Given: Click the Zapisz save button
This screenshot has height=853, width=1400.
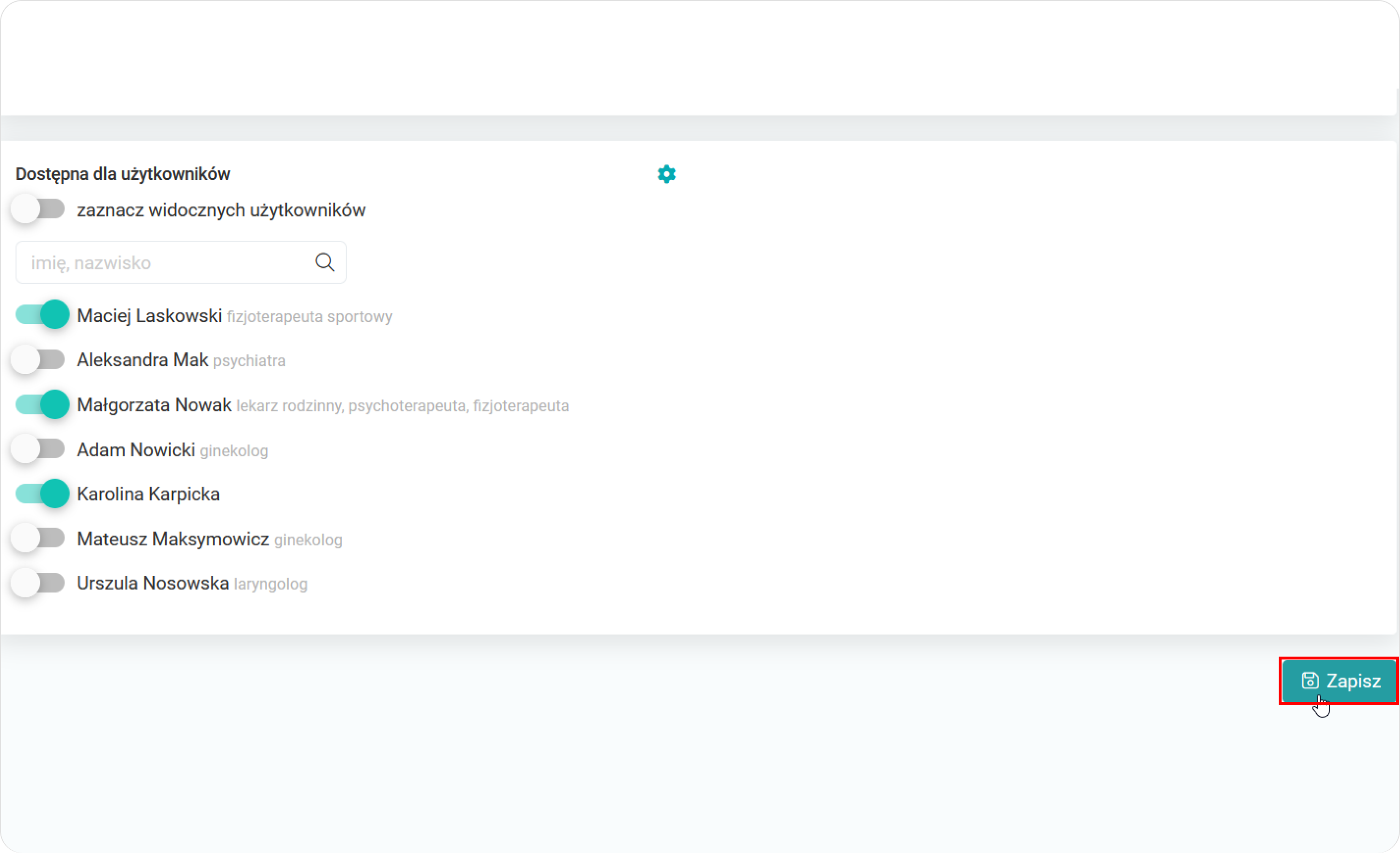Looking at the screenshot, I should (1339, 681).
